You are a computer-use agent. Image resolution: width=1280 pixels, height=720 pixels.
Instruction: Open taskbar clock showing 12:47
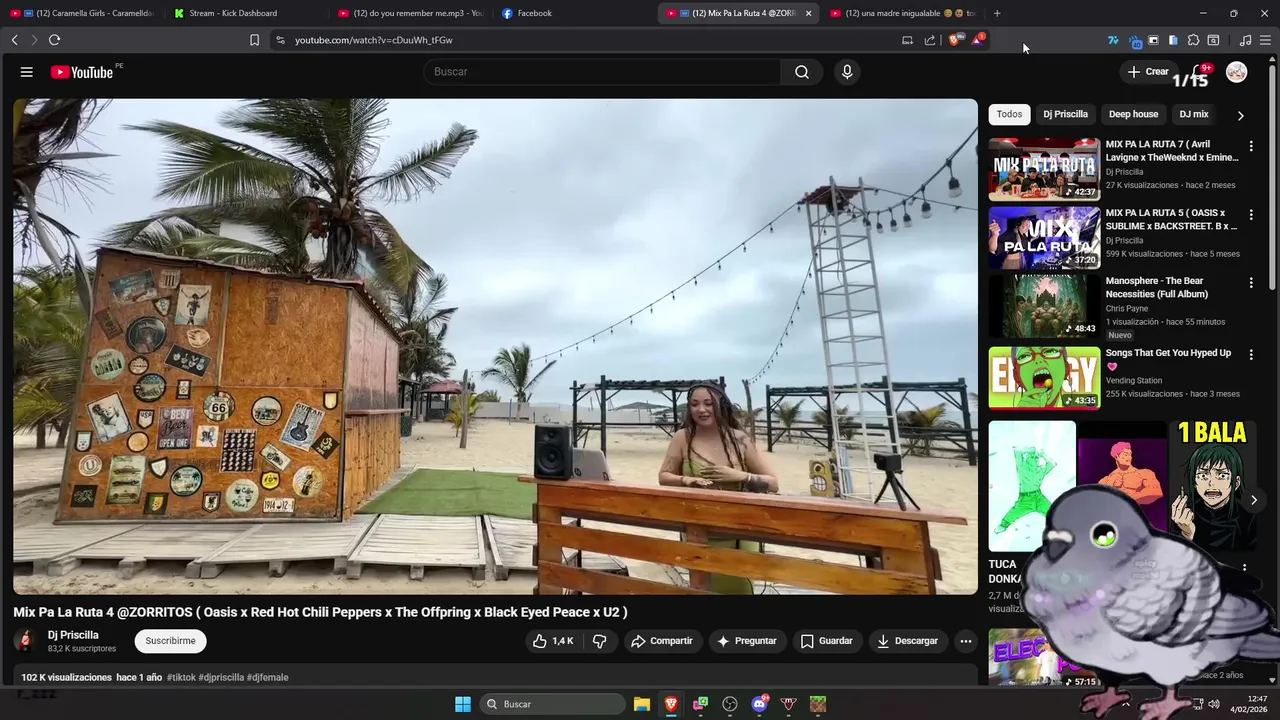pos(1249,704)
